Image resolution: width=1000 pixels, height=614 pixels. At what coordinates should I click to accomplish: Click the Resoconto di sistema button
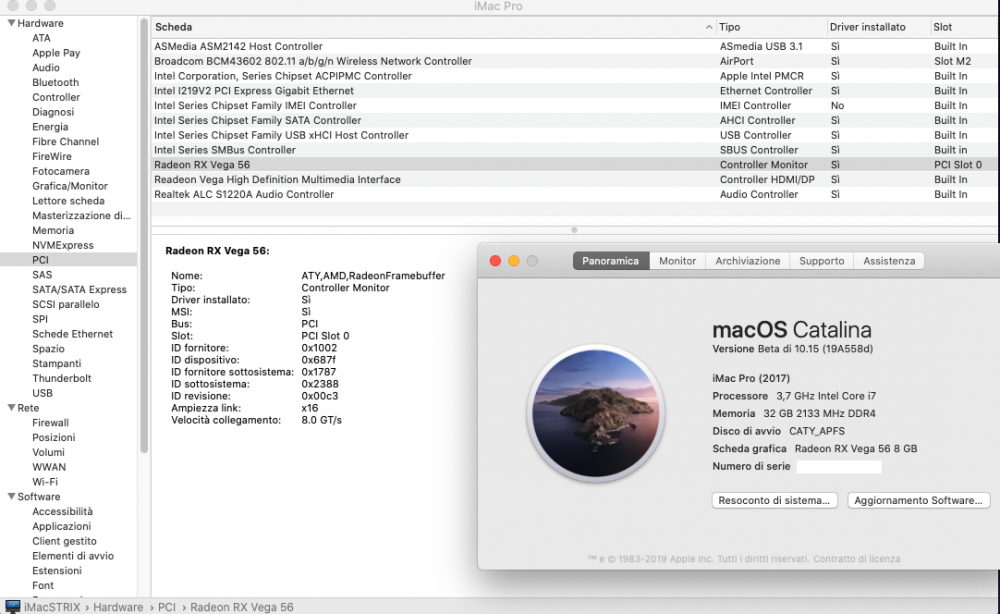click(x=774, y=501)
